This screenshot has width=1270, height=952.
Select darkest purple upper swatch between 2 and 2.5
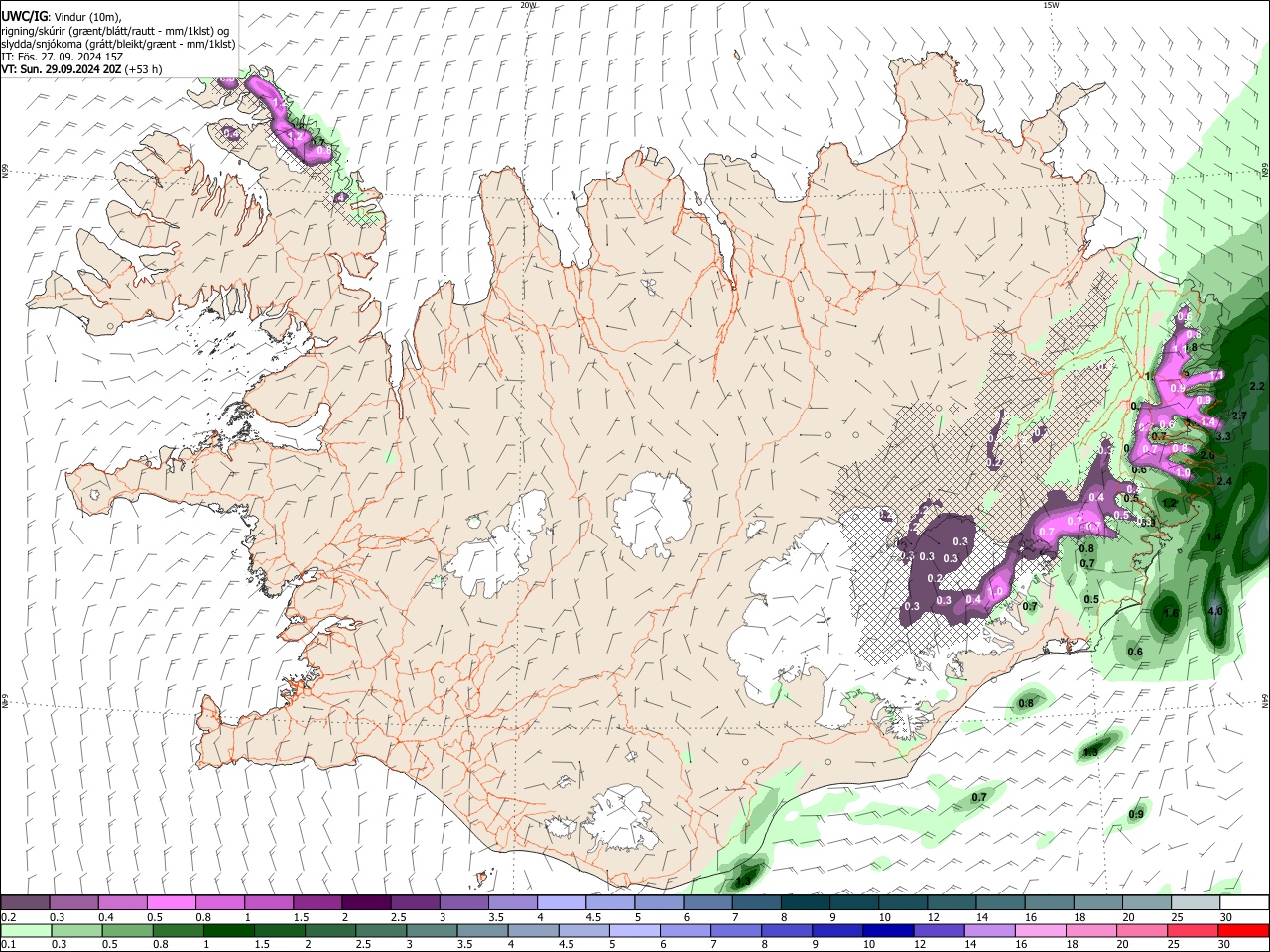point(366,902)
